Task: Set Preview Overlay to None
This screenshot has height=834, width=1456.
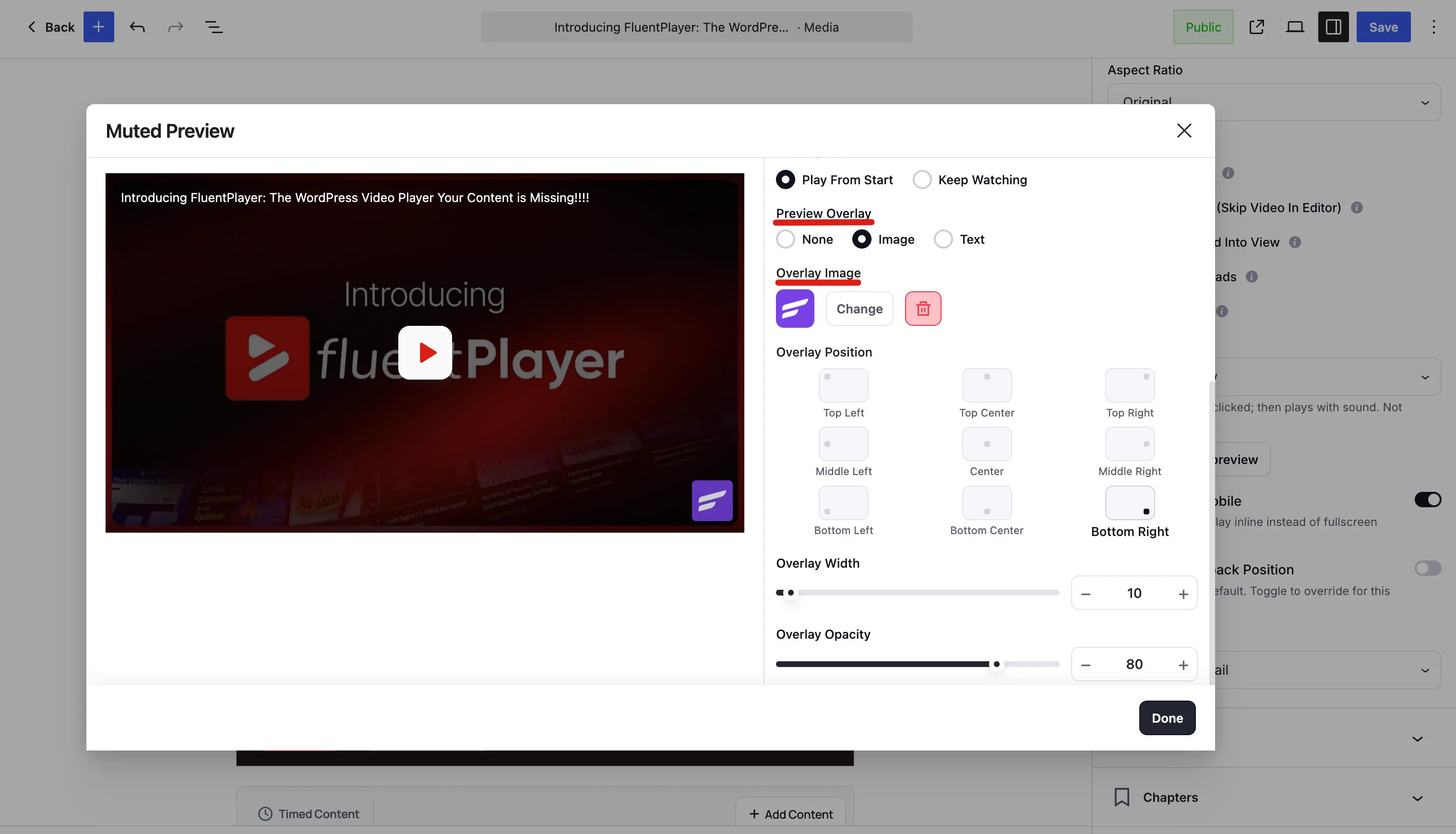Action: 804,239
